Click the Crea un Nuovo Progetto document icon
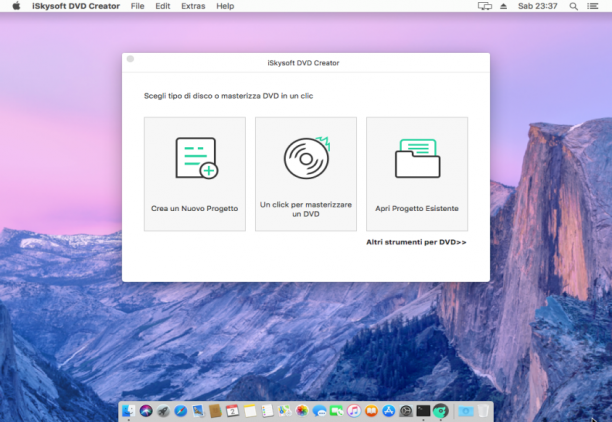612x422 pixels. pyautogui.click(x=197, y=158)
